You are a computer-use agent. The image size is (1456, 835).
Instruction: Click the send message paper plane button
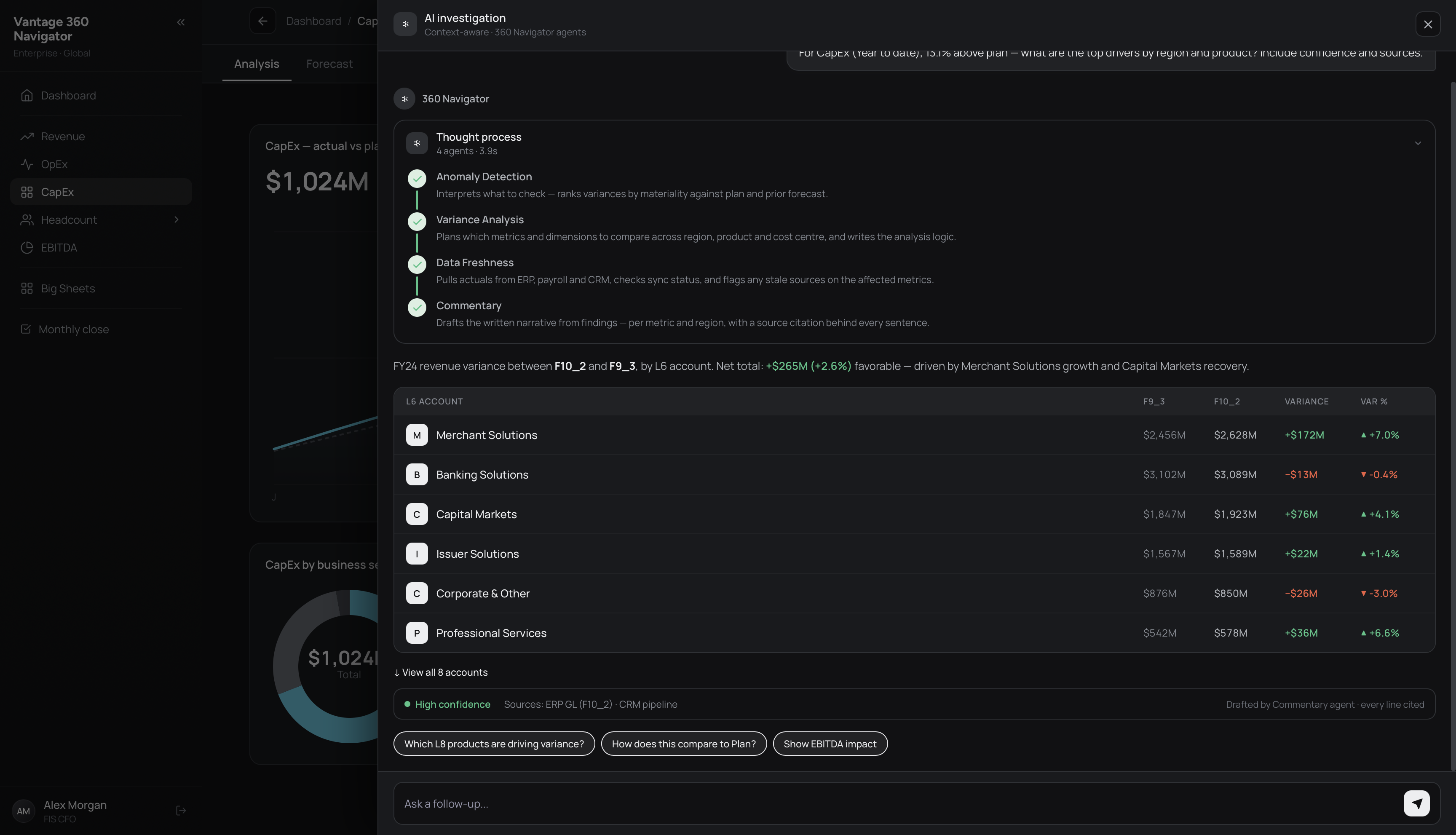pos(1416,803)
